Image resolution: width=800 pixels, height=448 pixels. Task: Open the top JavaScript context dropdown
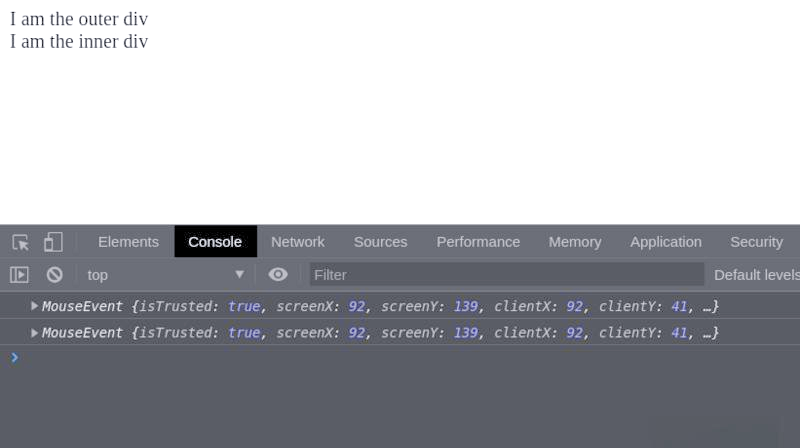pyautogui.click(x=165, y=275)
